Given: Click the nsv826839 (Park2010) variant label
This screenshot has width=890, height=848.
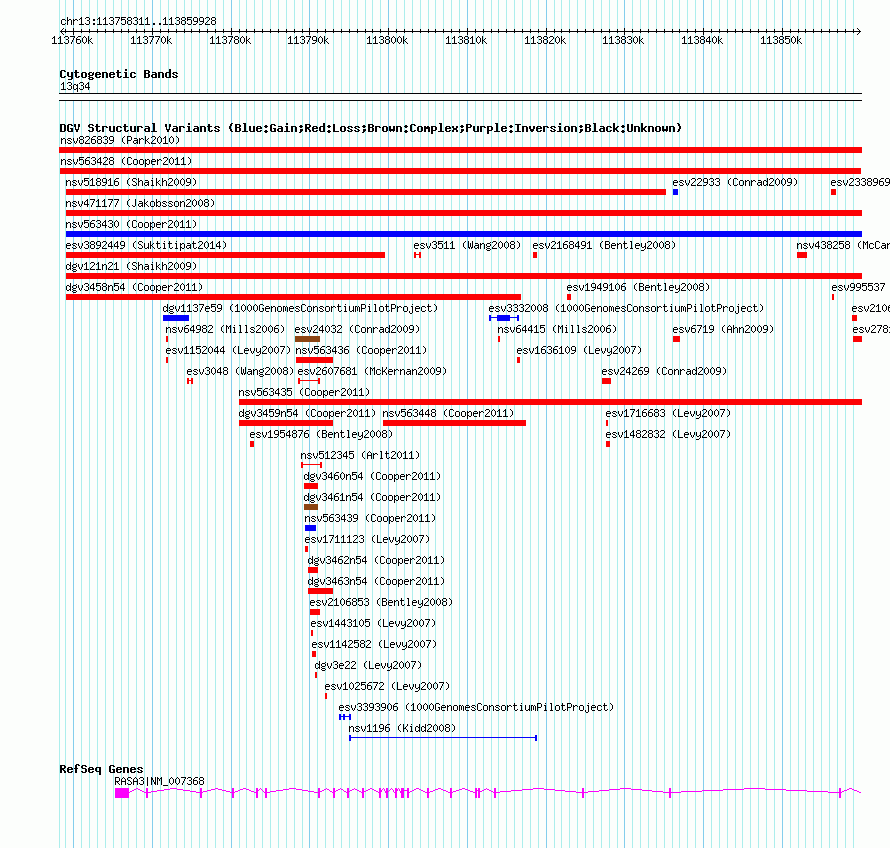Looking at the screenshot, I should coord(120,140).
